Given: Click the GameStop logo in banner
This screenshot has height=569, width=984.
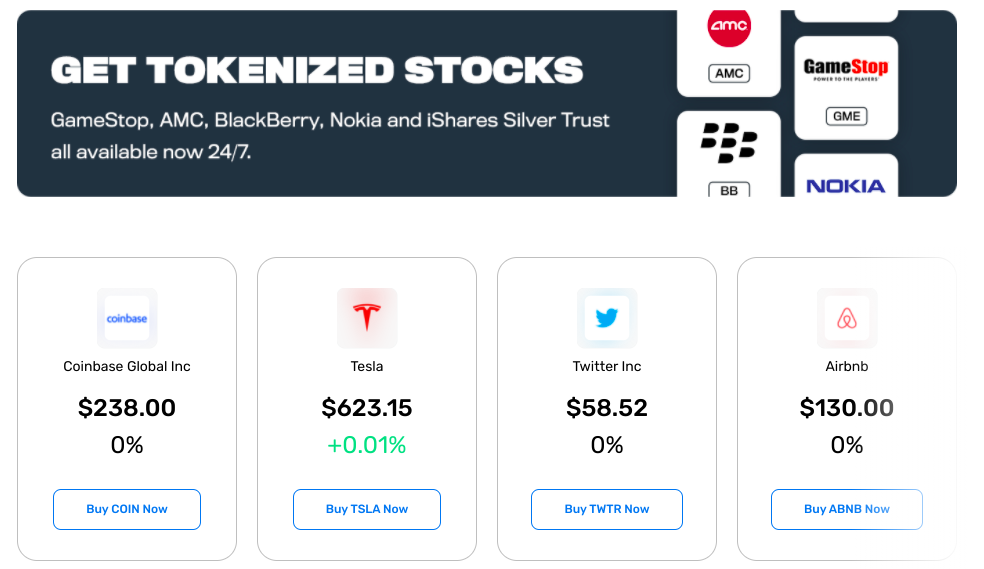Looking at the screenshot, I should pyautogui.click(x=846, y=68).
